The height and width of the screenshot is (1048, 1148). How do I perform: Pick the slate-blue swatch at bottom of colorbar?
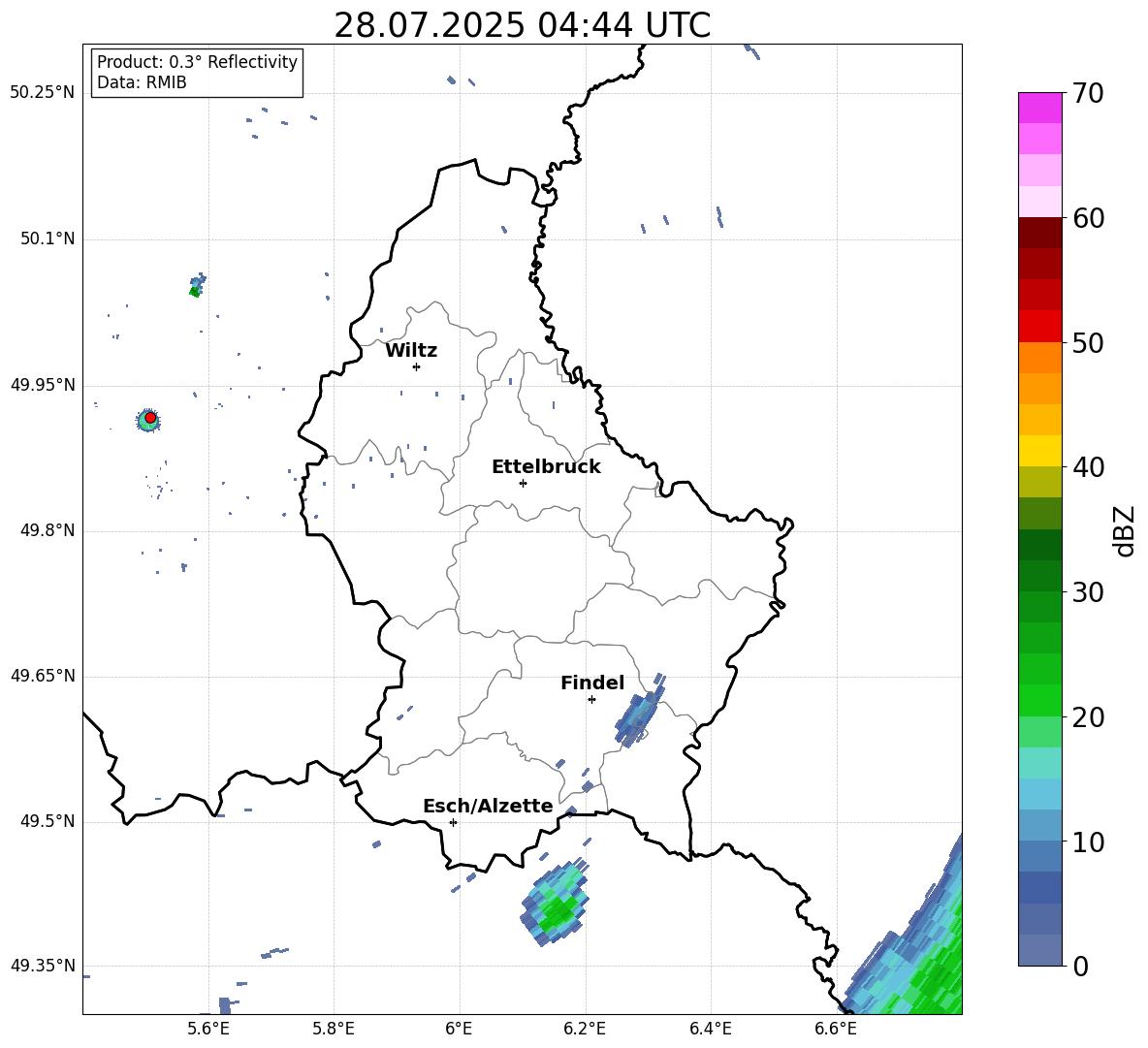[x=1039, y=951]
